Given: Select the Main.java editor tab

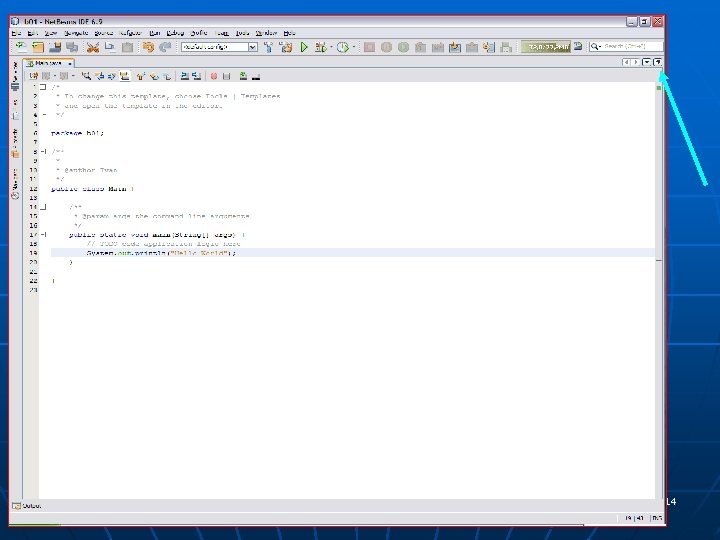Looking at the screenshot, I should (48, 63).
